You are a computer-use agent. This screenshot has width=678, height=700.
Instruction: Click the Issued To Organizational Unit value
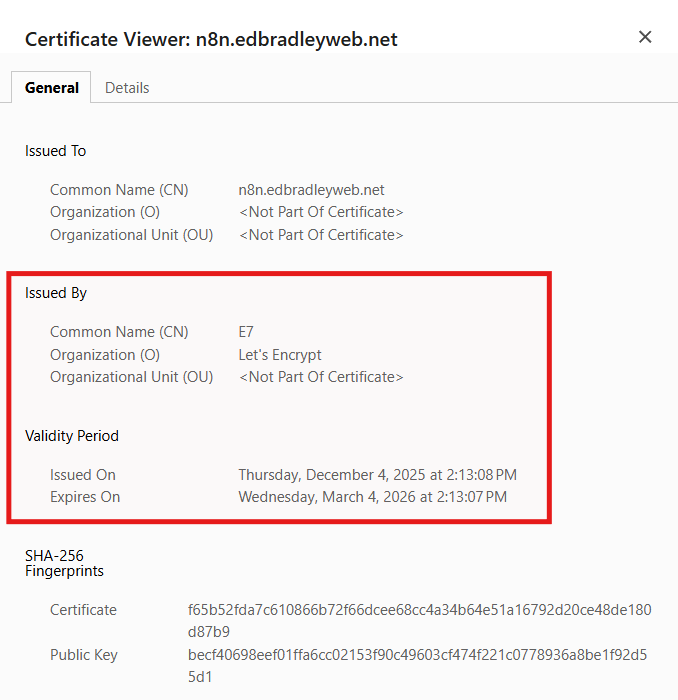[x=321, y=235]
